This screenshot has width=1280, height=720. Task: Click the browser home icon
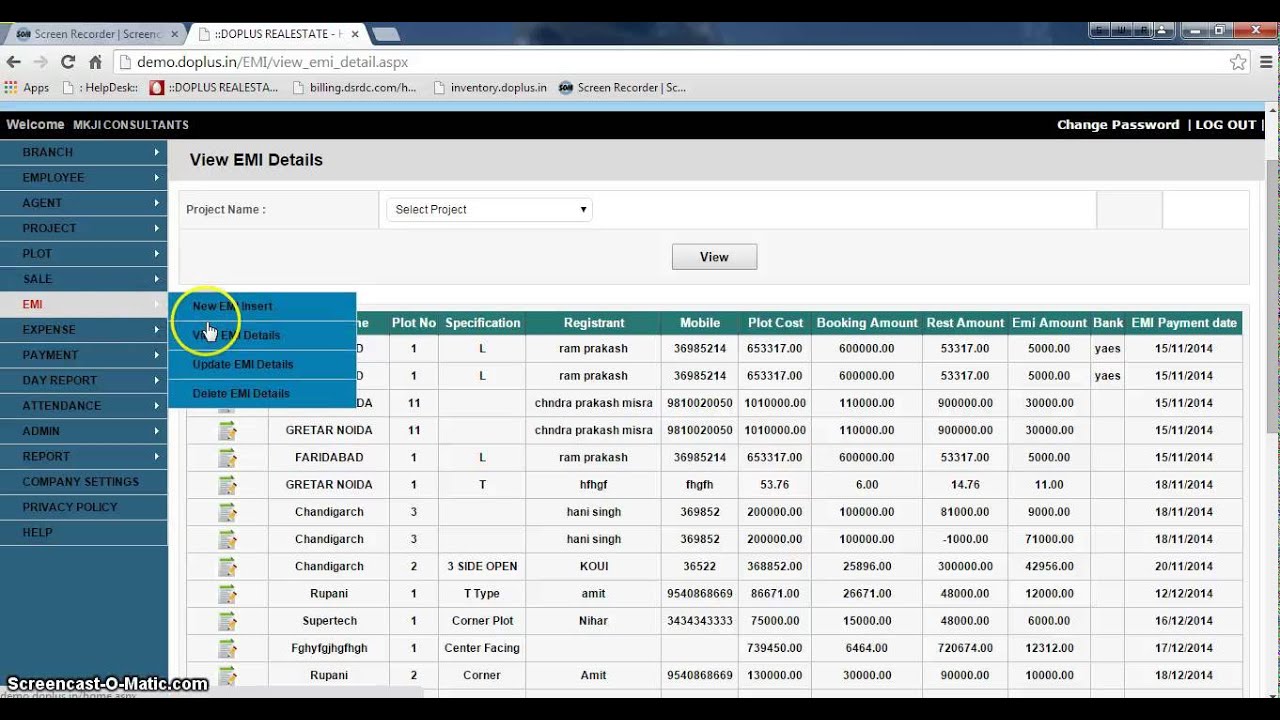point(96,62)
